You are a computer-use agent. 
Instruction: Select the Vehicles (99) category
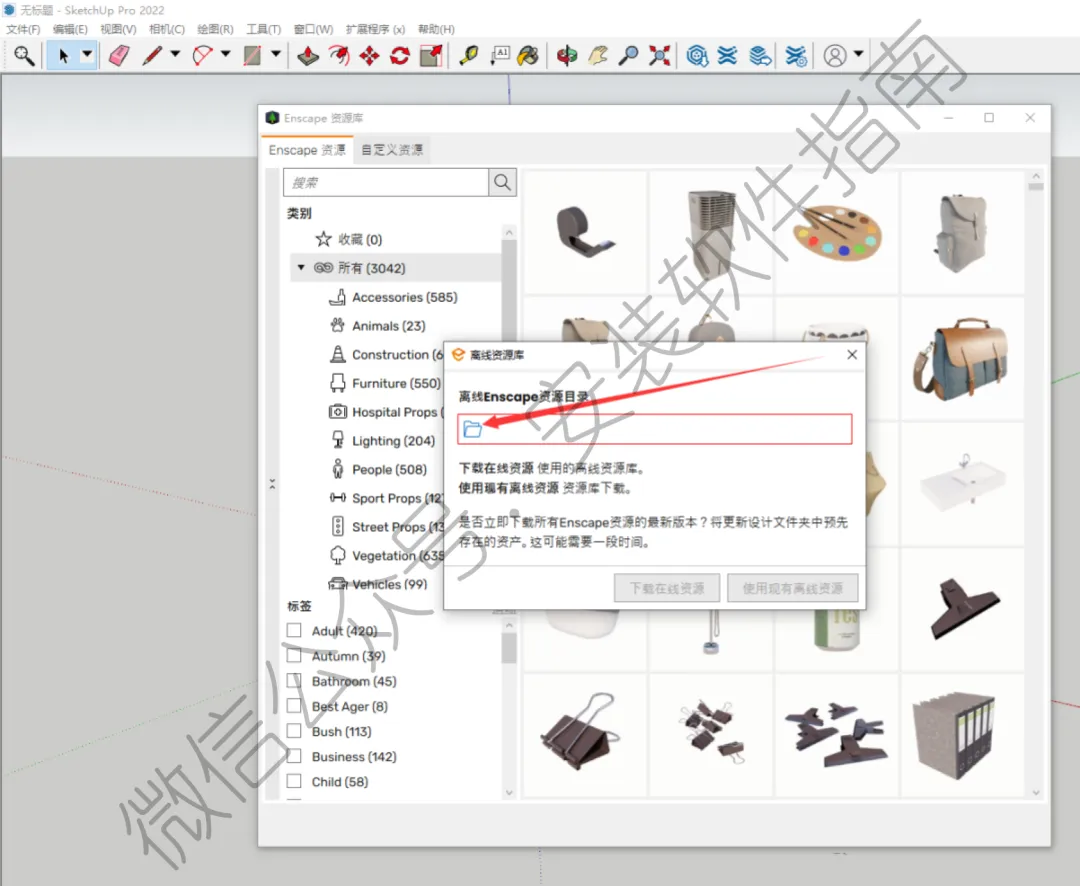(377, 584)
